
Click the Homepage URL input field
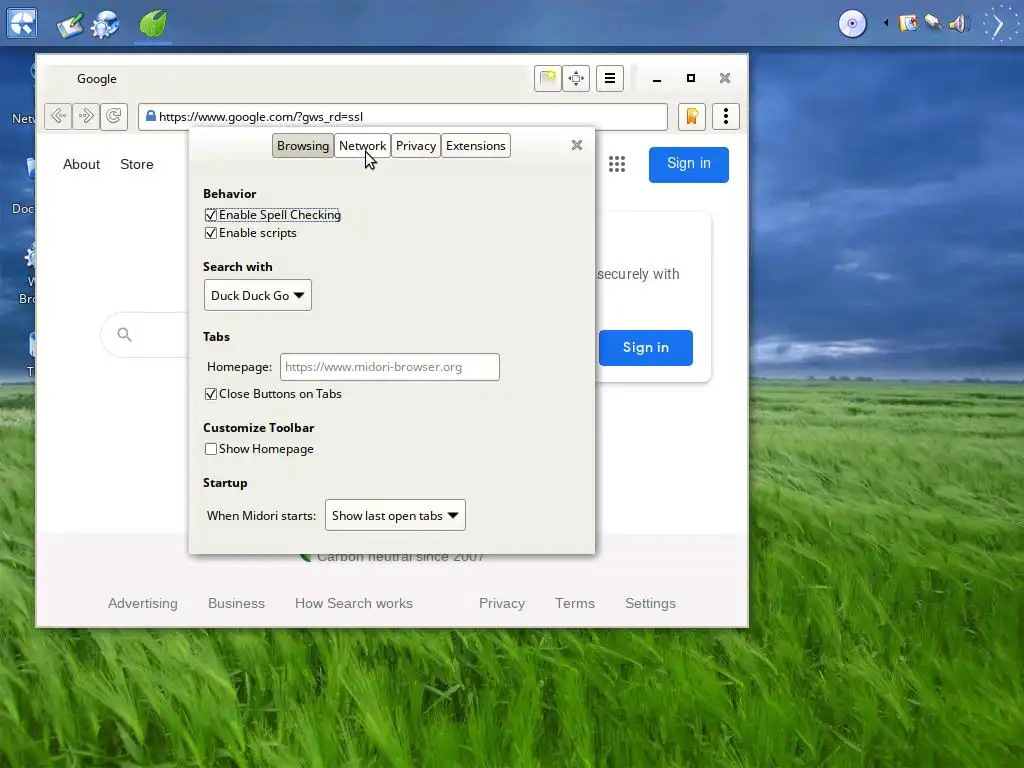click(x=390, y=367)
